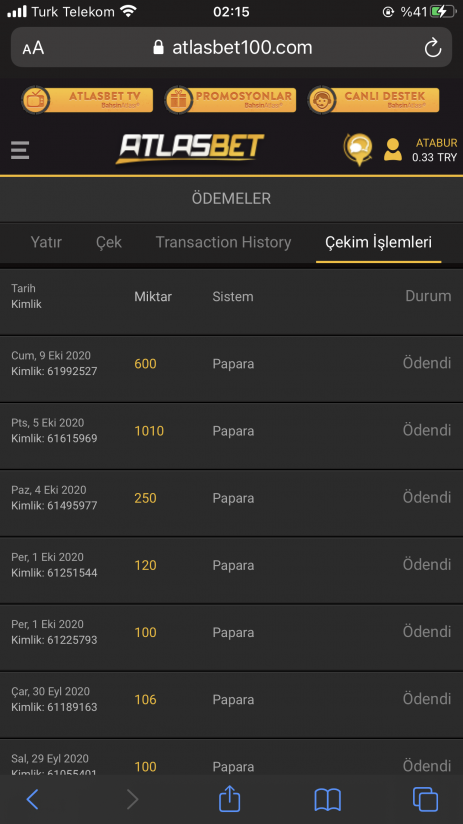Open the Promosyonlar banner
The image size is (463, 824).
[x=230, y=100]
